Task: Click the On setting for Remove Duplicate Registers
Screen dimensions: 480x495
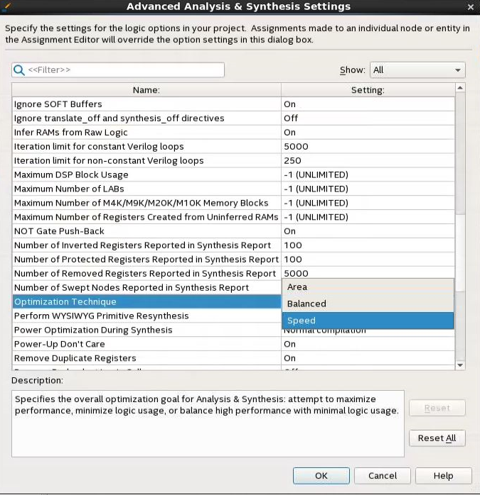Action: pos(368,358)
